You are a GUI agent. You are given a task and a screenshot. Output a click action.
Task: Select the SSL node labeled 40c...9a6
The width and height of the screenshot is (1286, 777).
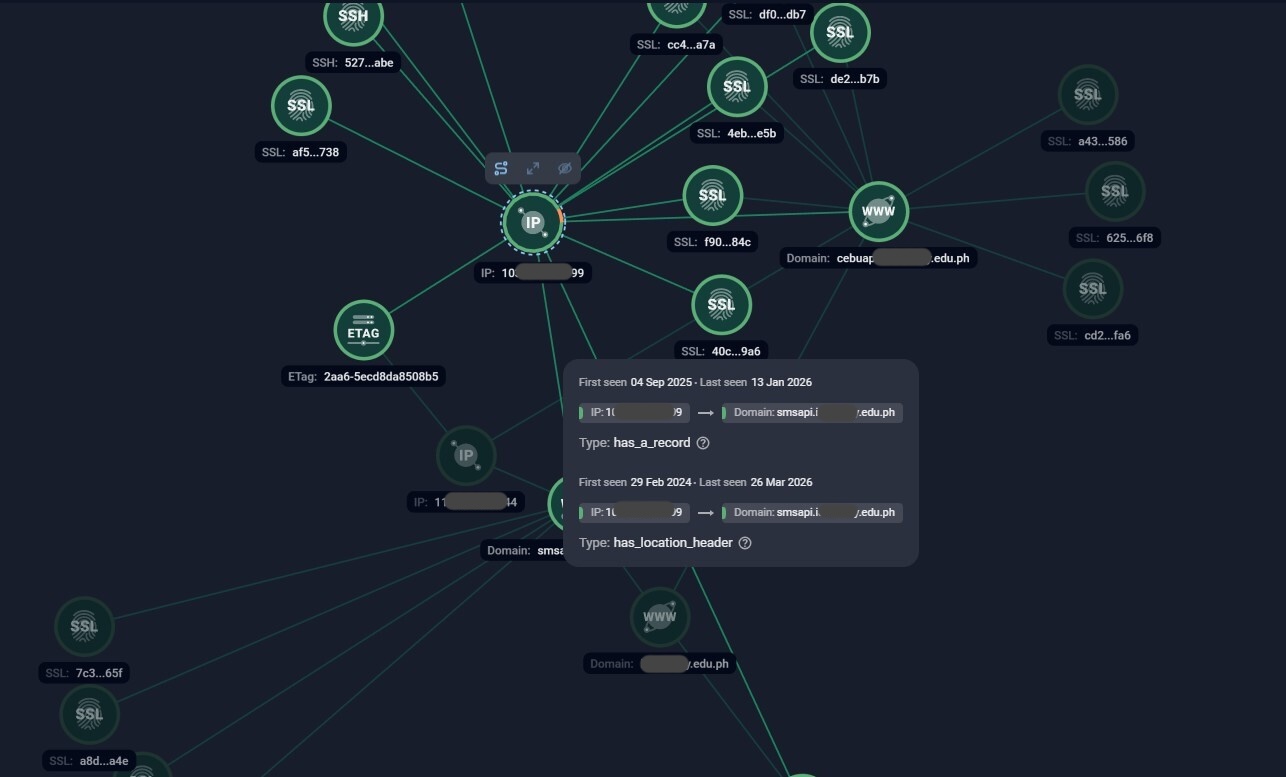(721, 304)
